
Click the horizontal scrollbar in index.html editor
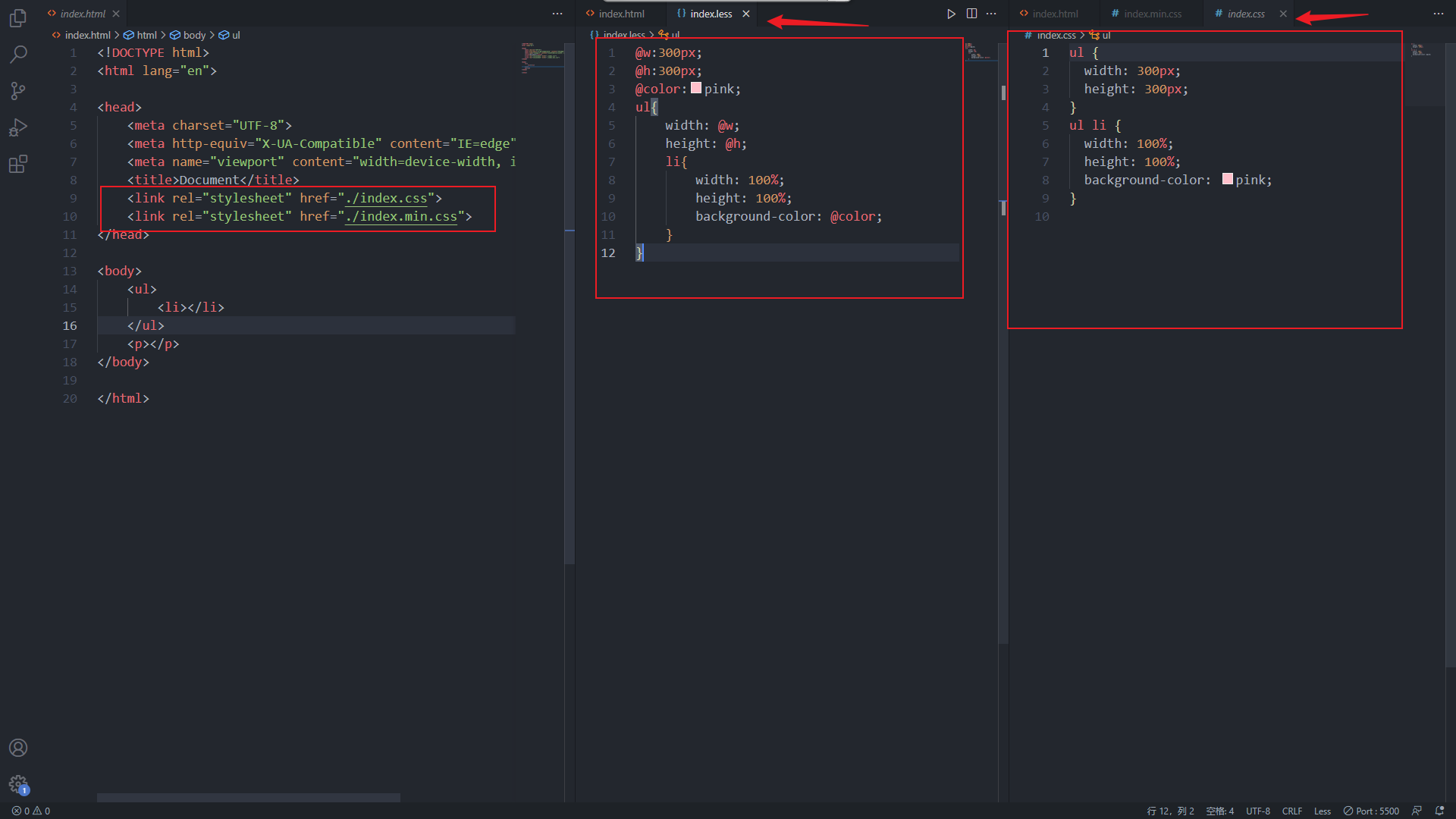tap(248, 798)
